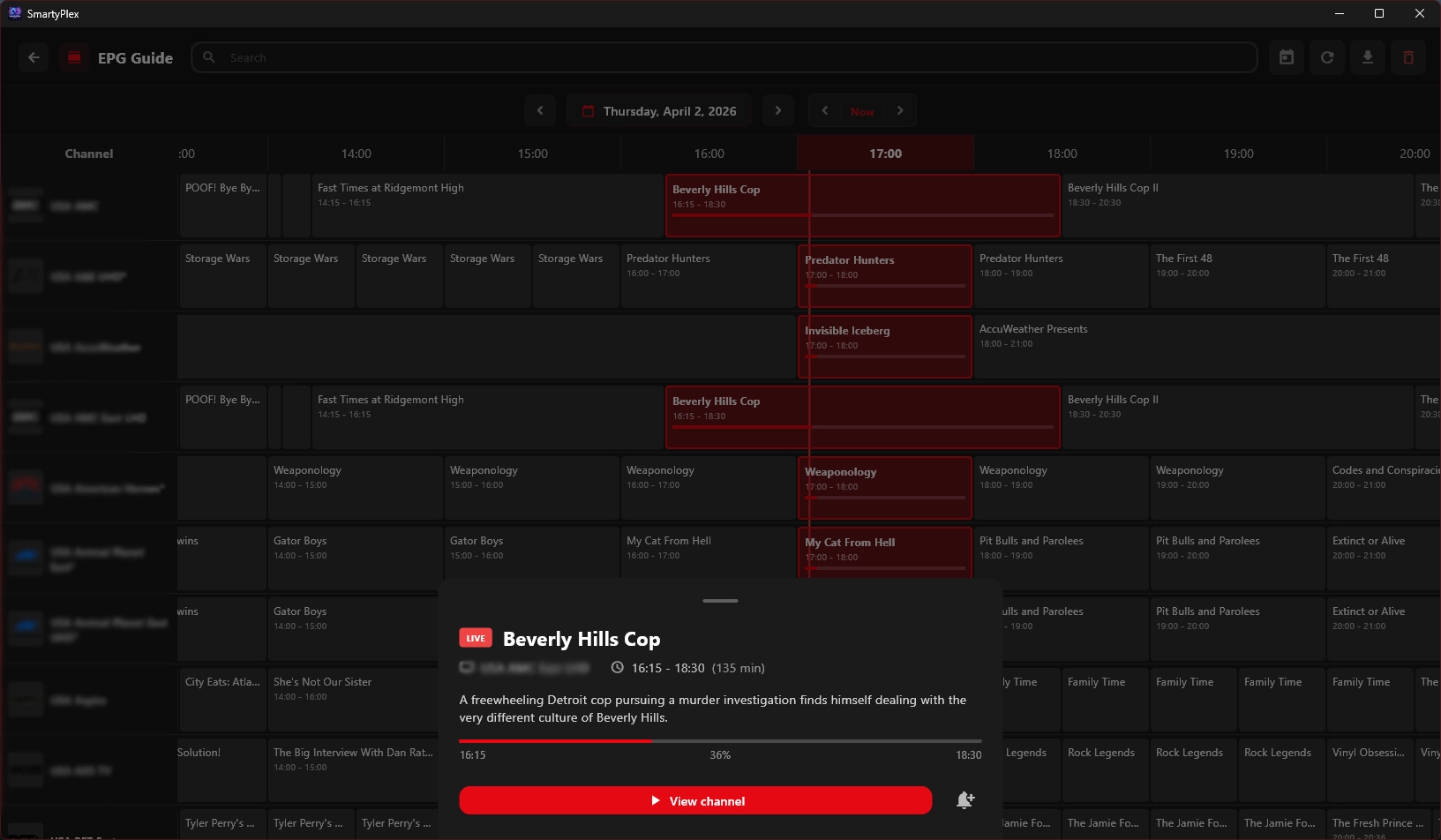
Task: Click the SmartyPlex app icon in title bar
Action: tap(14, 13)
